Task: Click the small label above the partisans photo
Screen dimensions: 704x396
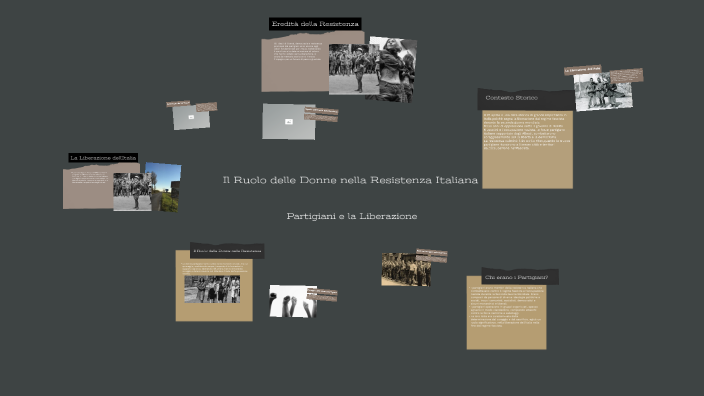Action: click(582, 70)
